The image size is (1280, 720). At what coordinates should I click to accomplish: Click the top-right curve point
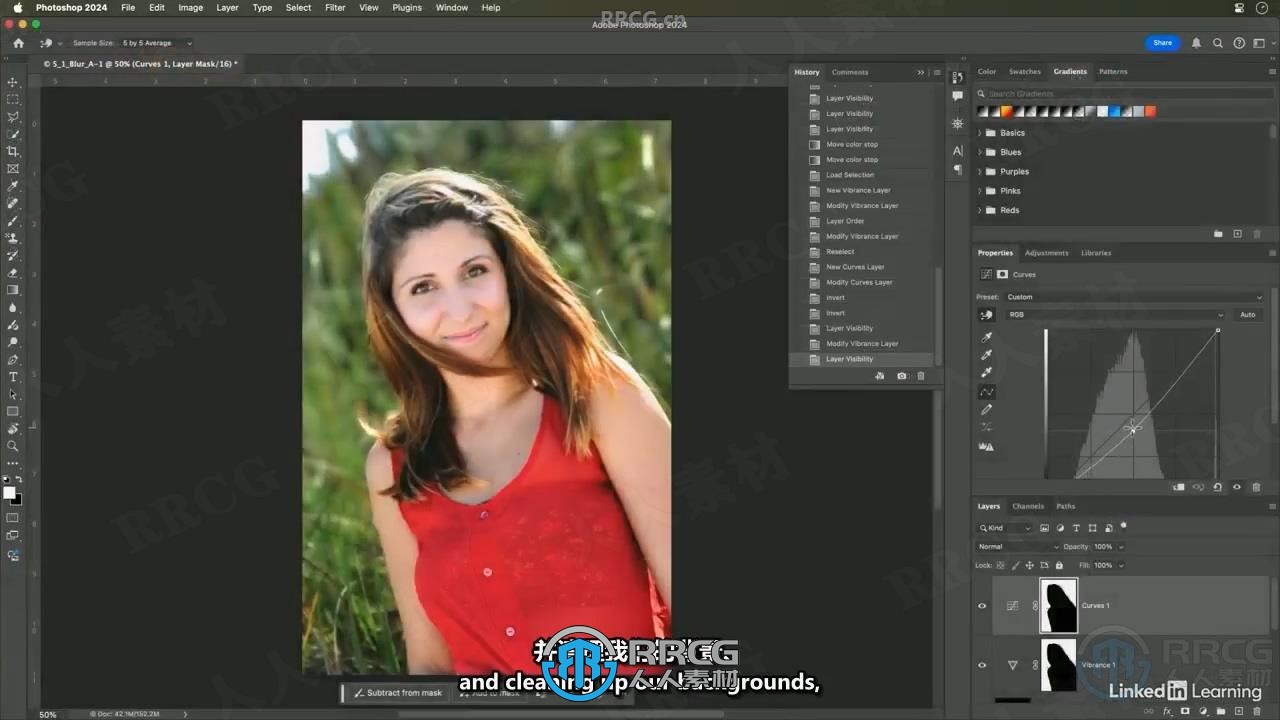[1219, 330]
